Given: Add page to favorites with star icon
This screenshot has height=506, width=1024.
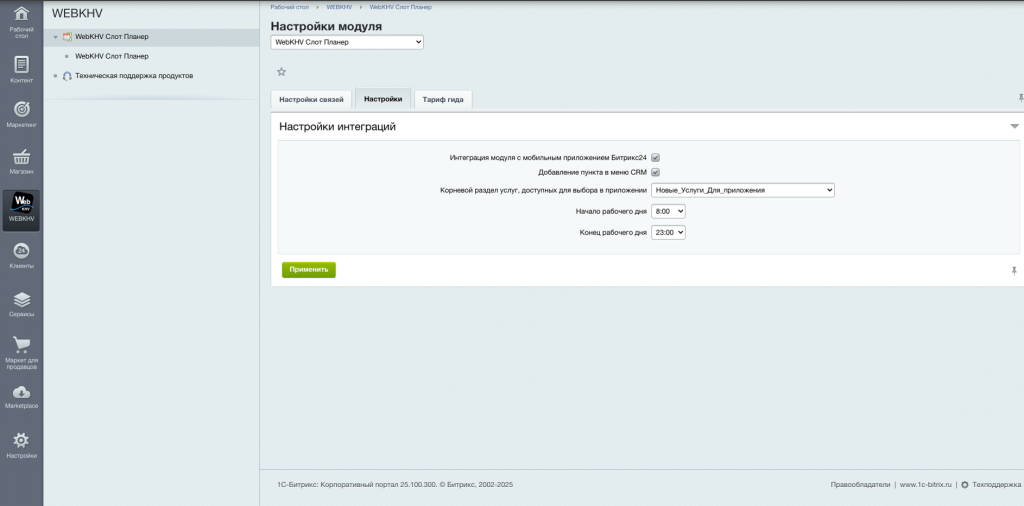Looking at the screenshot, I should pyautogui.click(x=281, y=72).
